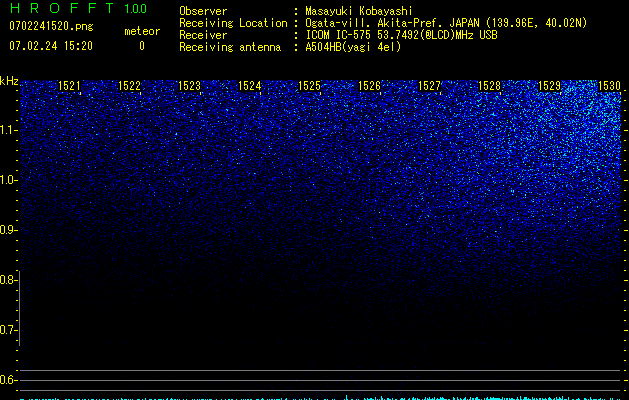Select the A504HB(yagi 4el) antenna text
This screenshot has width=629, height=400.
353,47
